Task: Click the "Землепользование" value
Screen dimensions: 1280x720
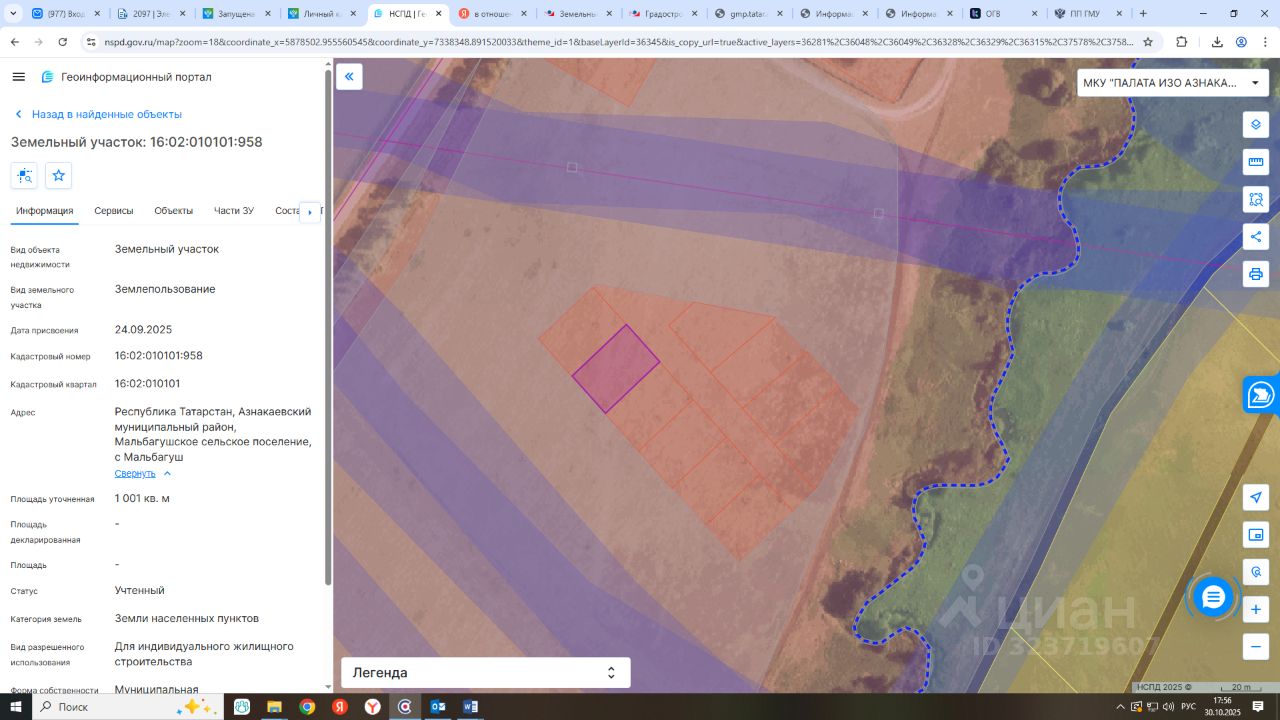Action: pyautogui.click(x=165, y=290)
